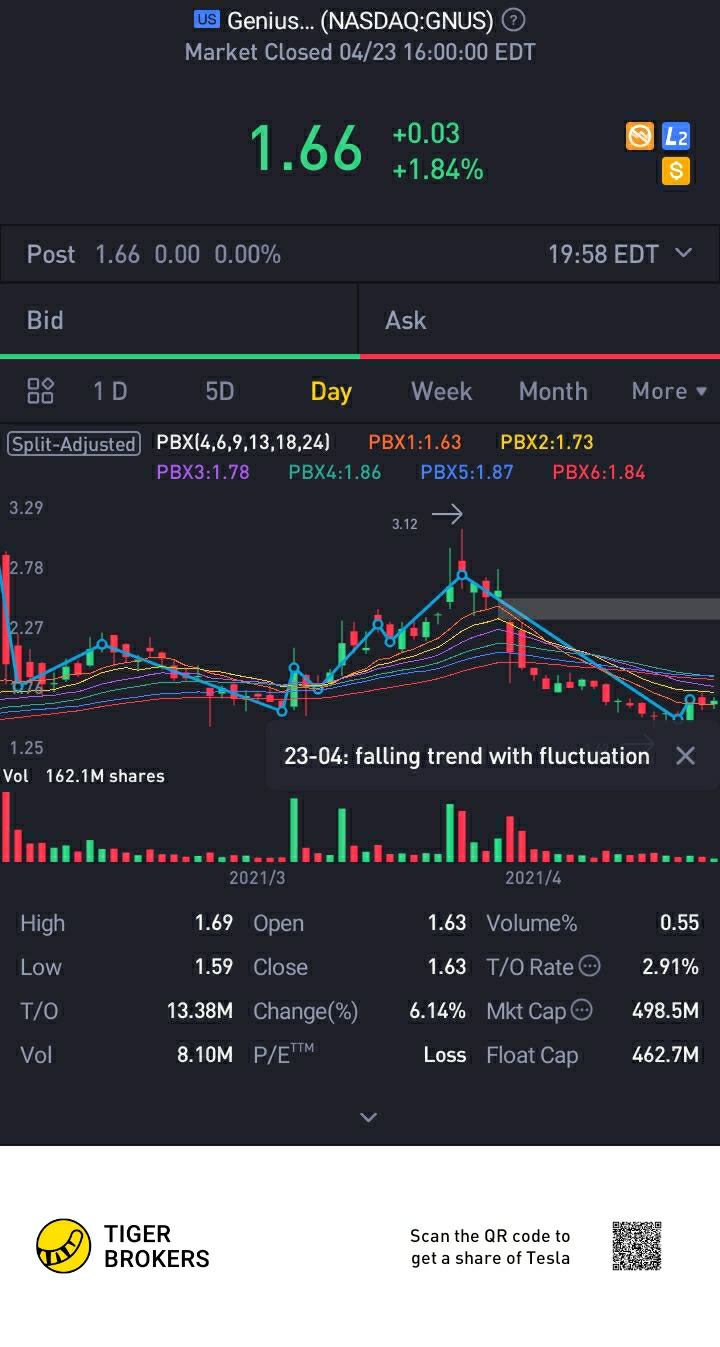
Task: Tap the yellow dollar sign badge
Action: [x=676, y=171]
